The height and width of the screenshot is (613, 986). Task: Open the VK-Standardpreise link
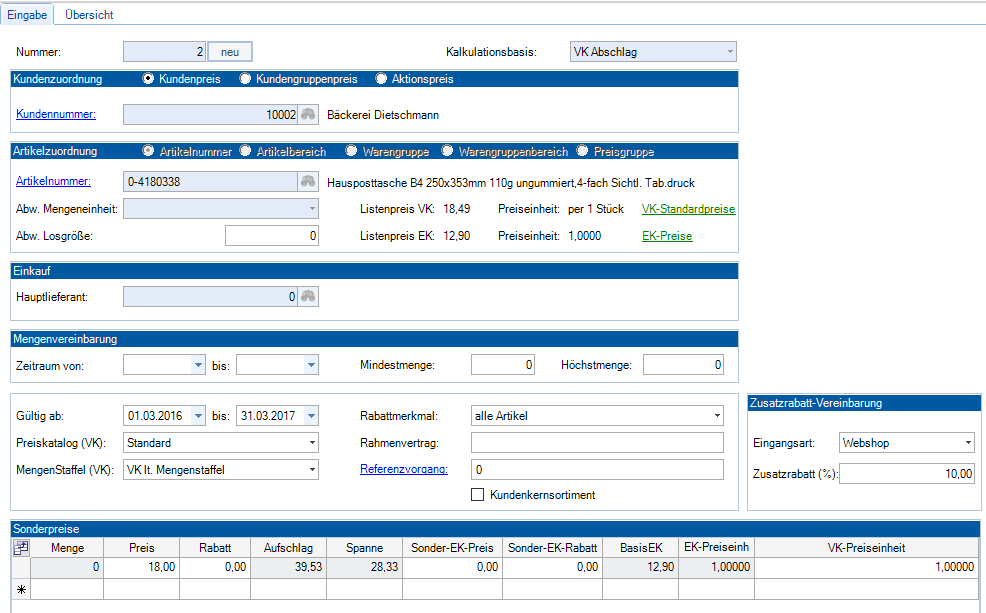[x=688, y=209]
